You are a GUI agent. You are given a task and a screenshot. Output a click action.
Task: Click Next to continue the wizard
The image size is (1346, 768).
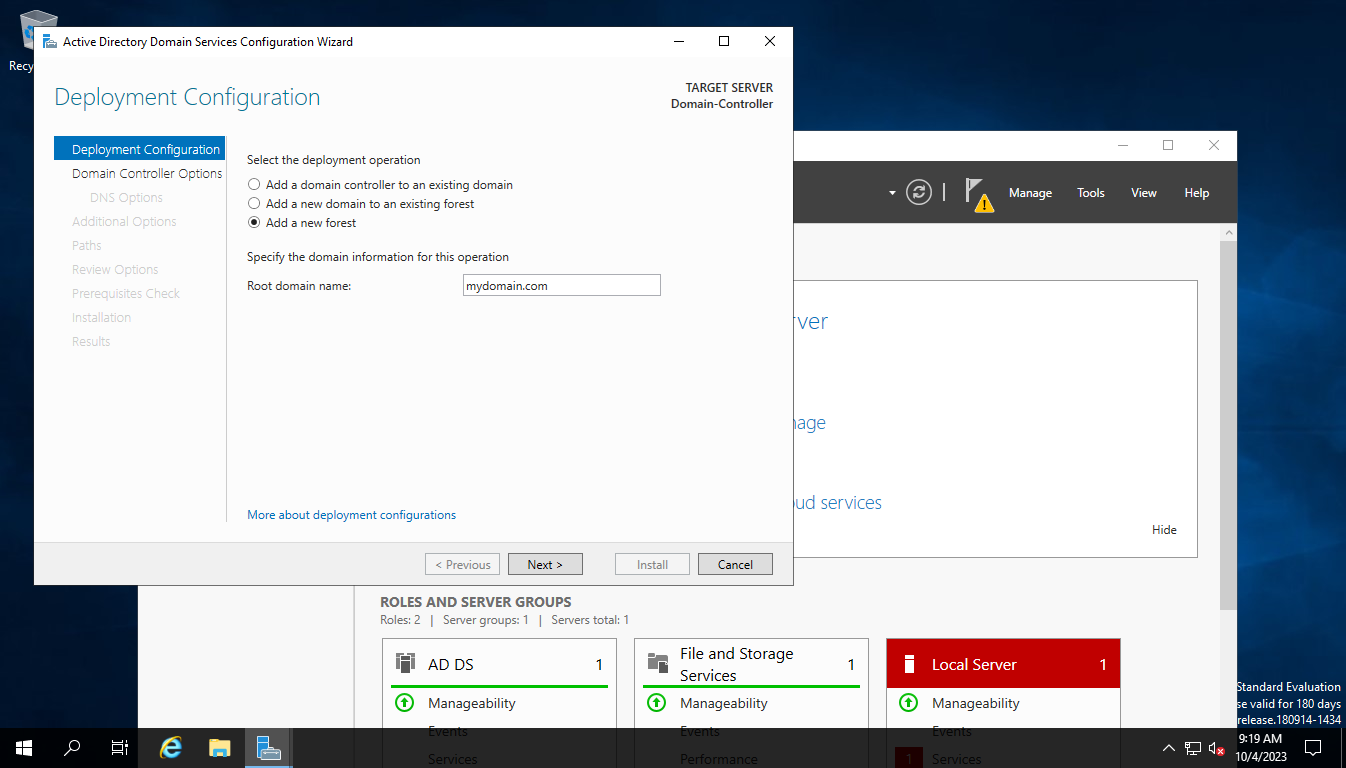coord(545,563)
